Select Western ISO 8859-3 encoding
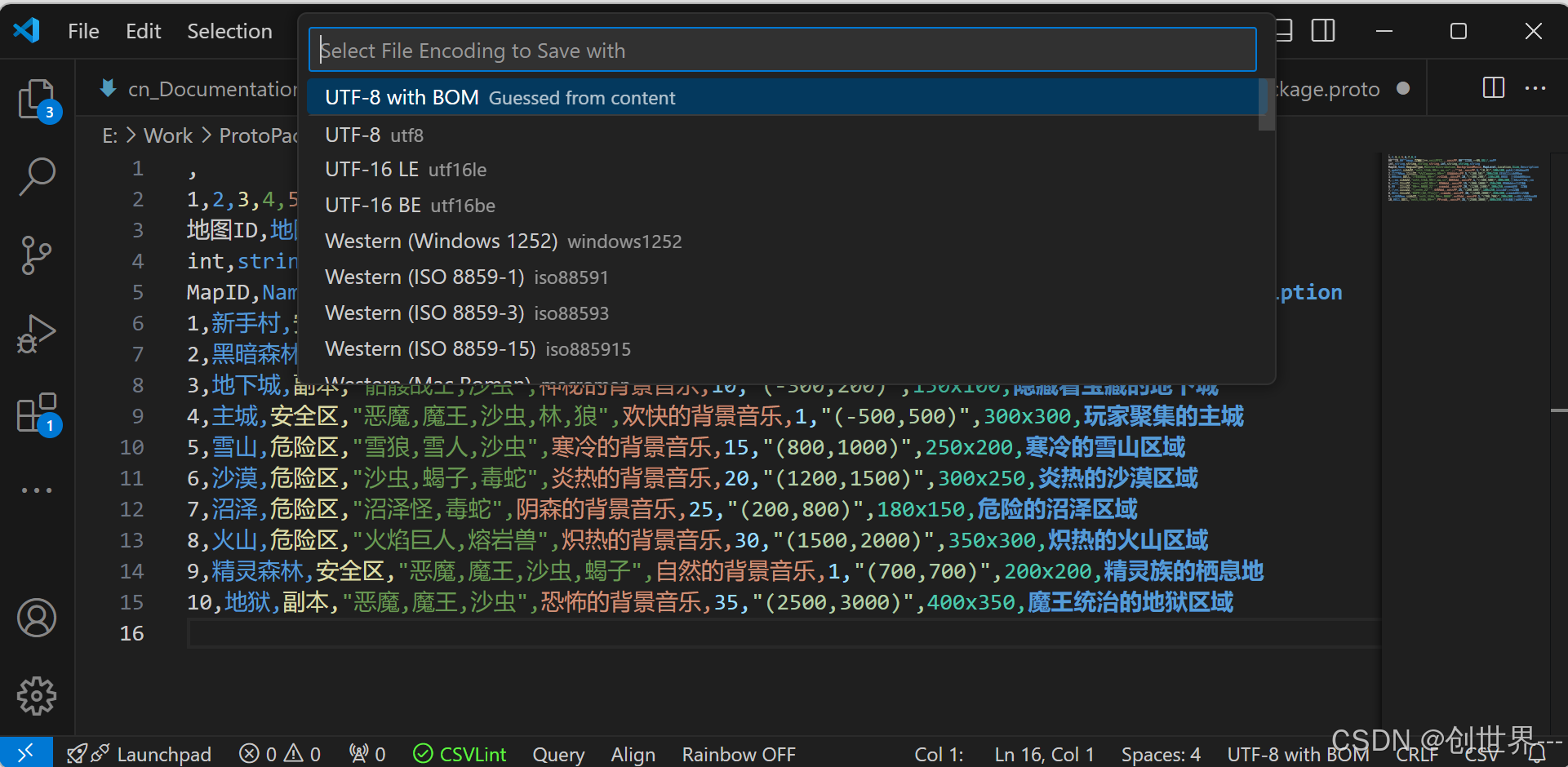Image resolution: width=1568 pixels, height=767 pixels. point(782,313)
